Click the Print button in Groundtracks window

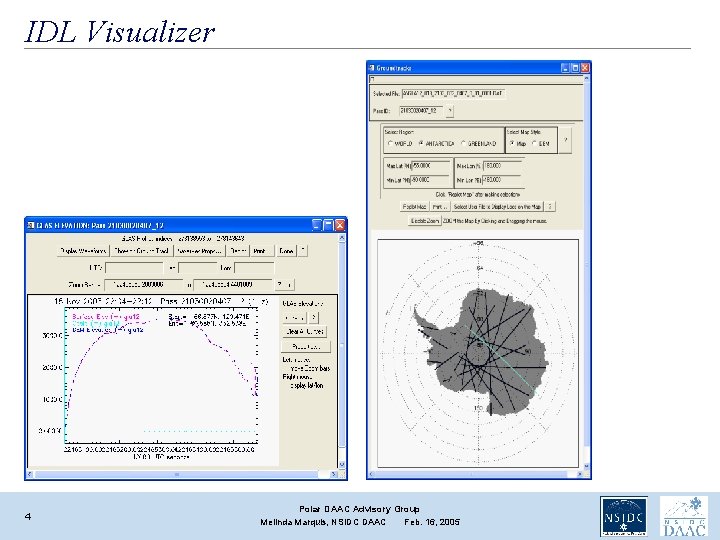439,207
